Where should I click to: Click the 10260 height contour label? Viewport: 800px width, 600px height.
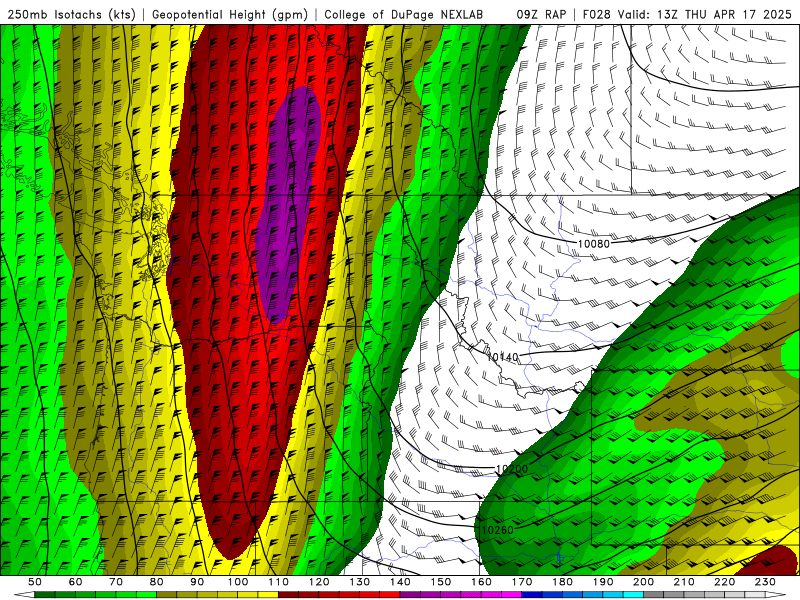click(x=497, y=530)
